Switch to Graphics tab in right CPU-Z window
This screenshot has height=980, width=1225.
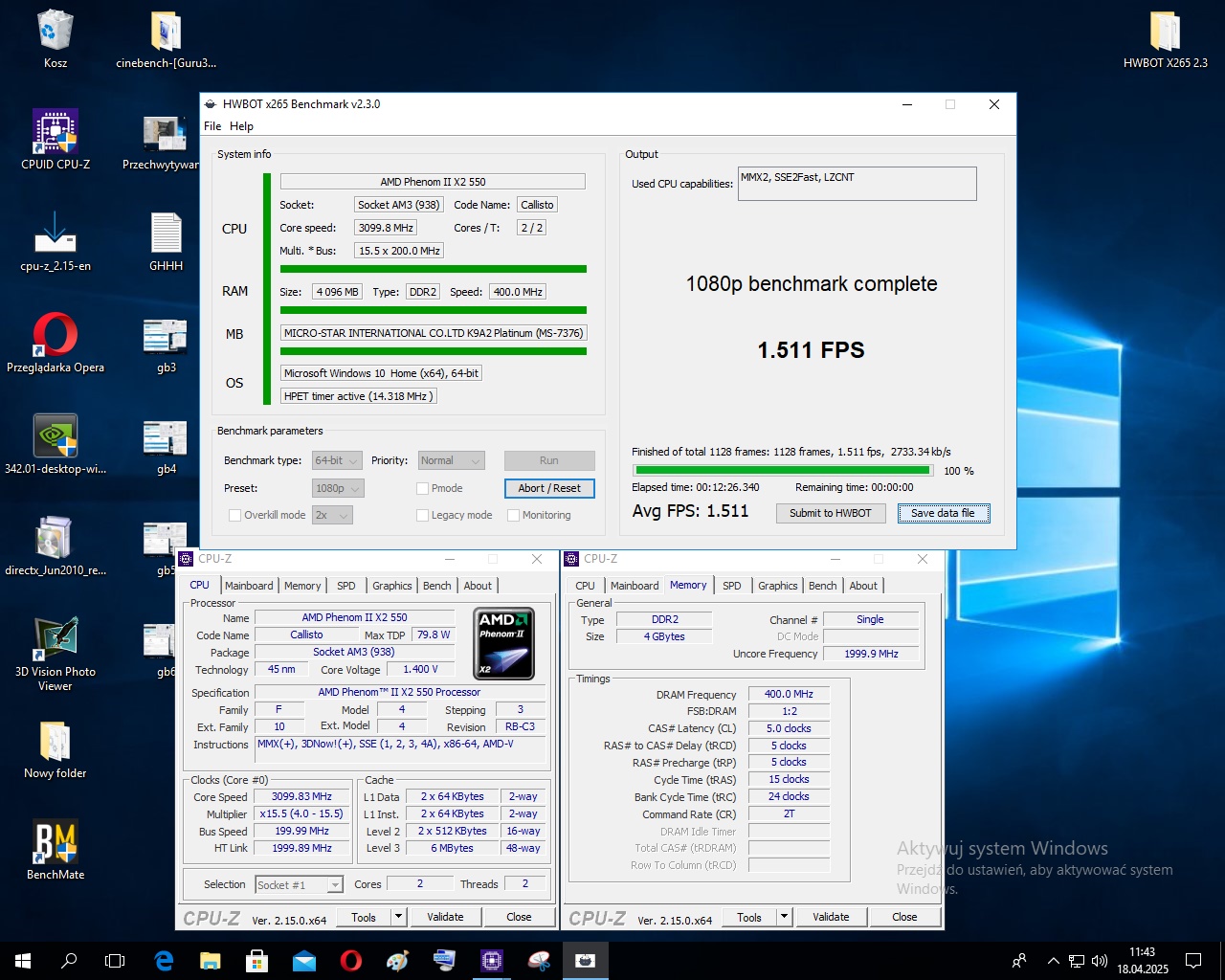(777, 586)
